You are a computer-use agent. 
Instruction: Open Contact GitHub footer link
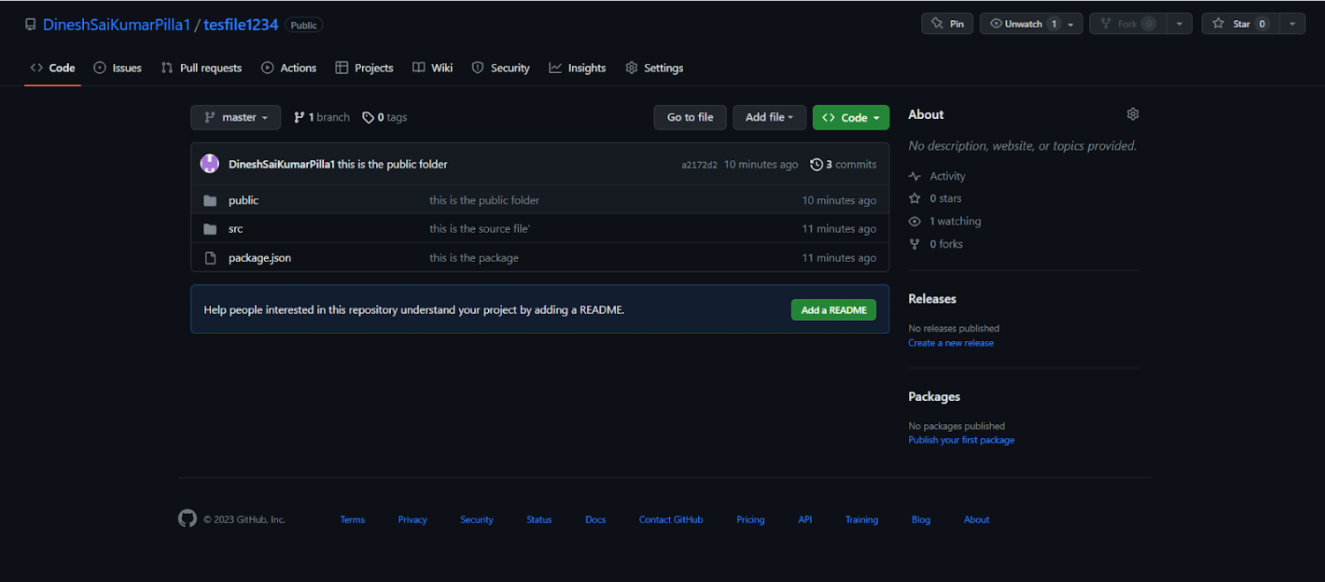tap(671, 520)
